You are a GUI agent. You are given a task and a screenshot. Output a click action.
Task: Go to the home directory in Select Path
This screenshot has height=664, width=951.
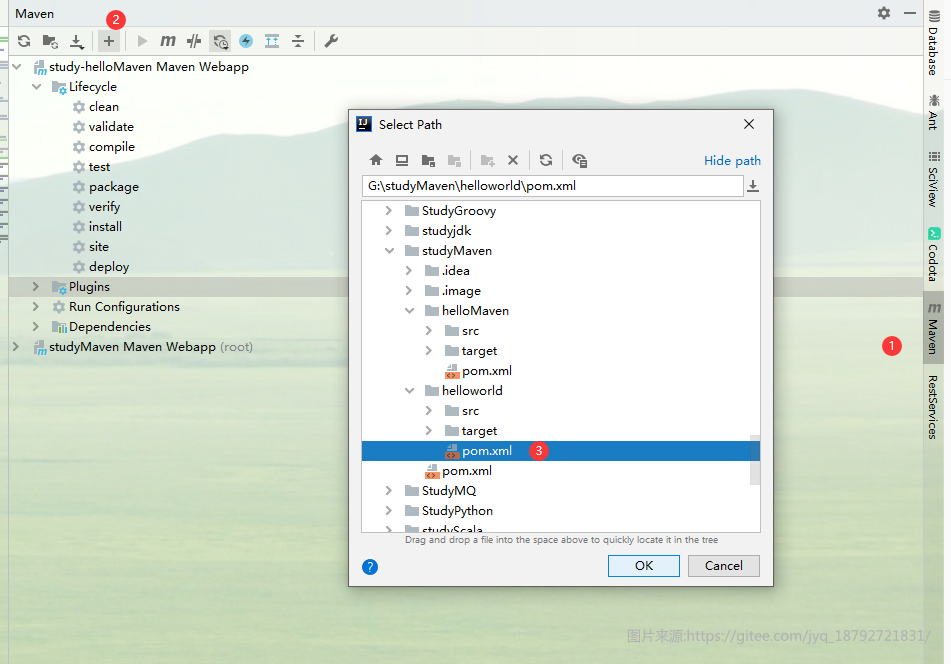(x=376, y=160)
